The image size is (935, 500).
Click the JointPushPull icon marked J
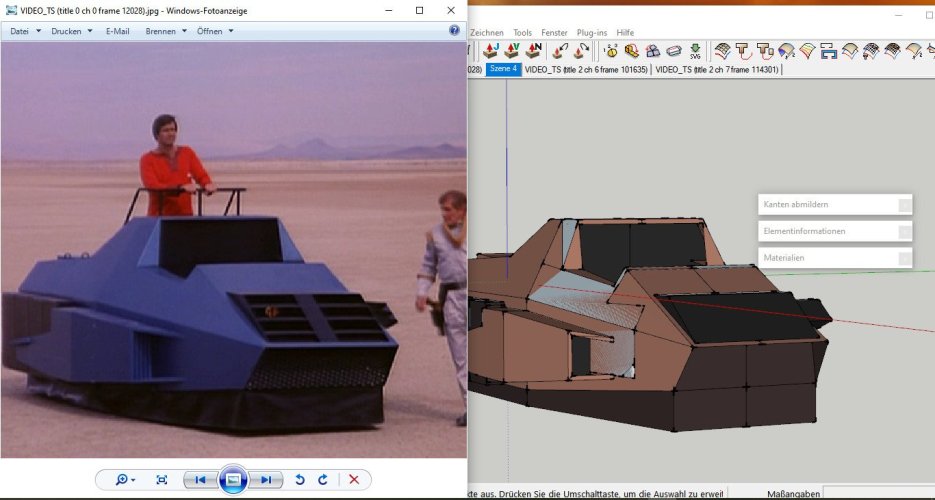(x=491, y=51)
